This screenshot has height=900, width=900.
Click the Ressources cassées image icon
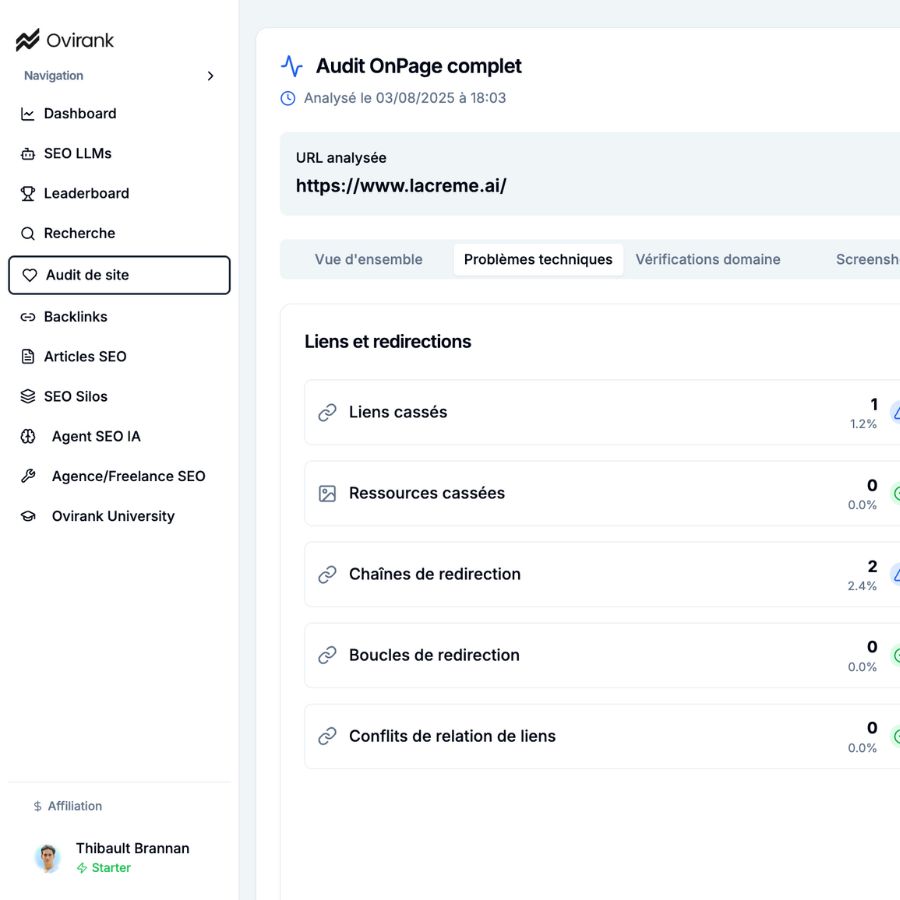coord(327,494)
